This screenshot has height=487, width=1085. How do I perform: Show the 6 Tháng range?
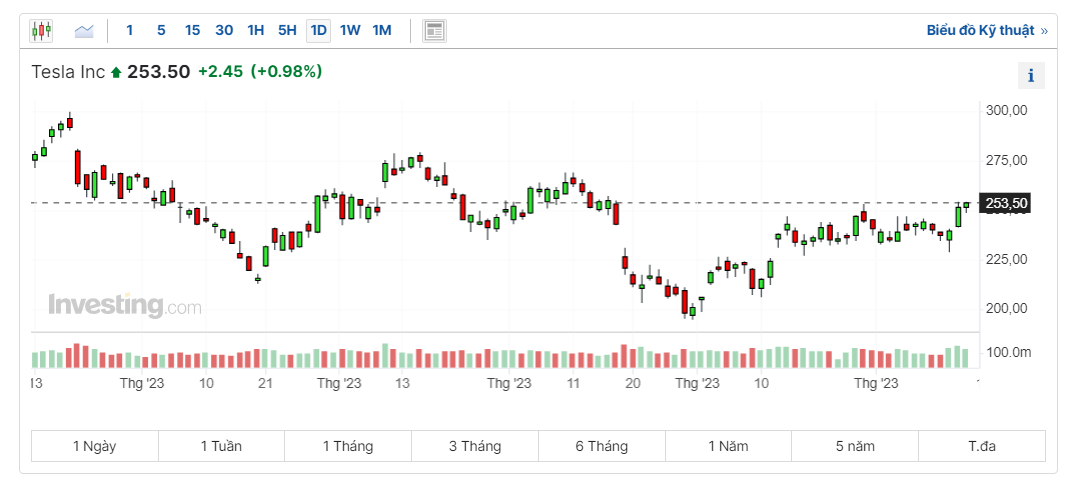click(602, 446)
